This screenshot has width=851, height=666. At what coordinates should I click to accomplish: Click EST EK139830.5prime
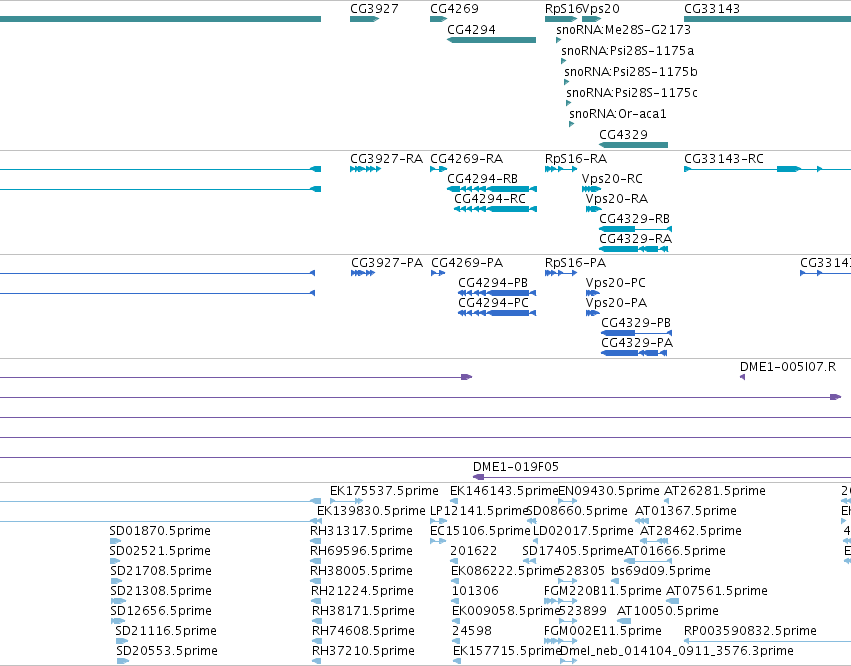coord(371,511)
